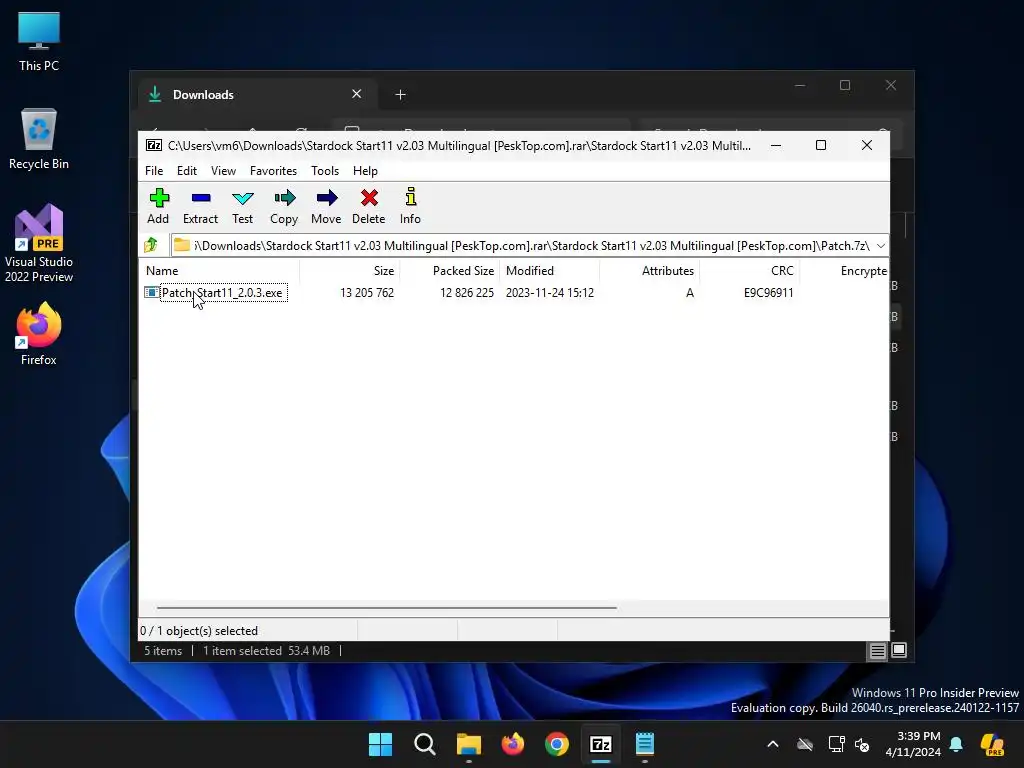The width and height of the screenshot is (1024, 768).
Task: Open File Explorer from taskbar
Action: 468,744
